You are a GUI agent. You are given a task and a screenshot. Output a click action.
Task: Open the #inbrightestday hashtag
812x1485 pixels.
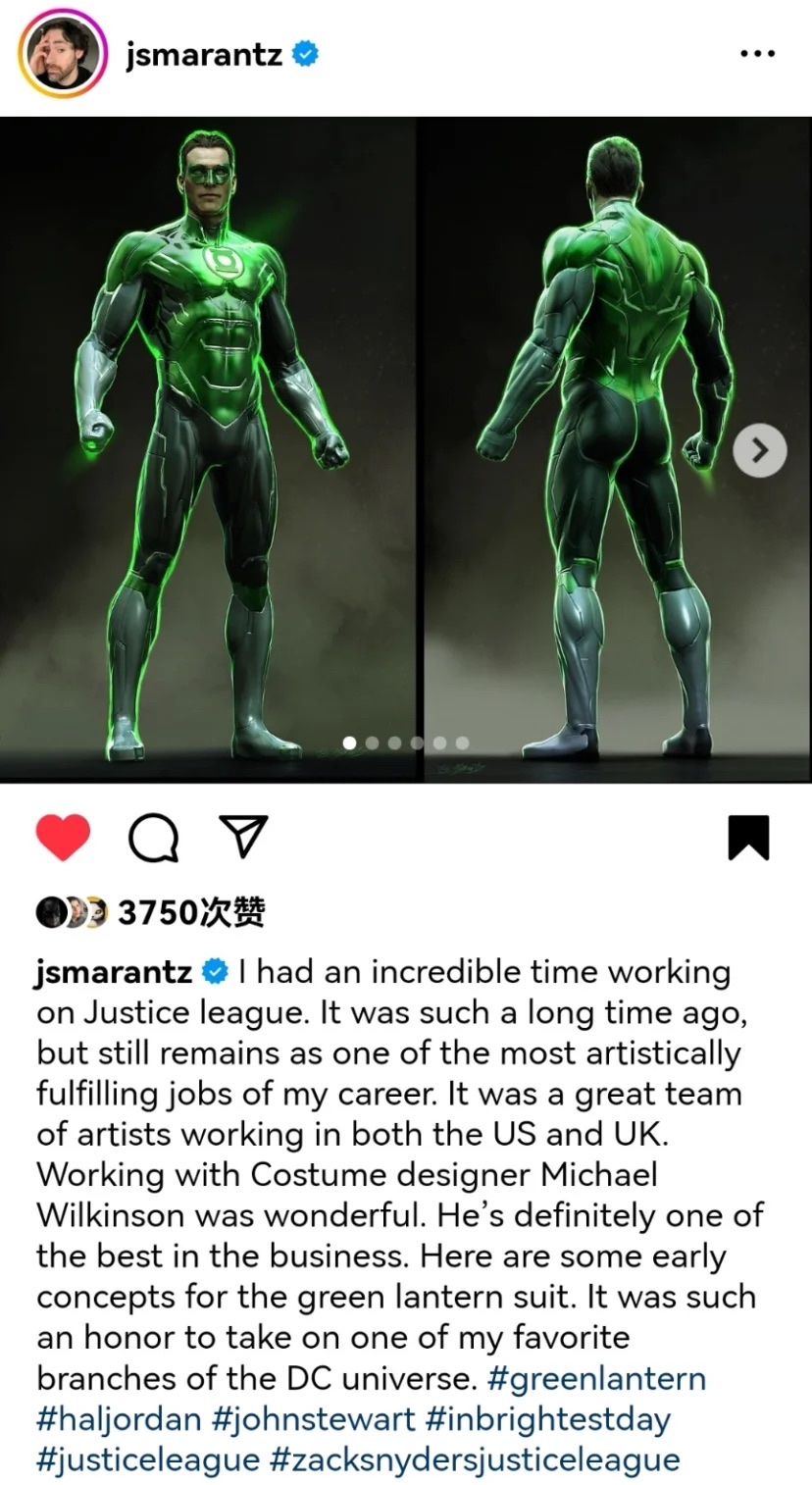click(x=548, y=1418)
